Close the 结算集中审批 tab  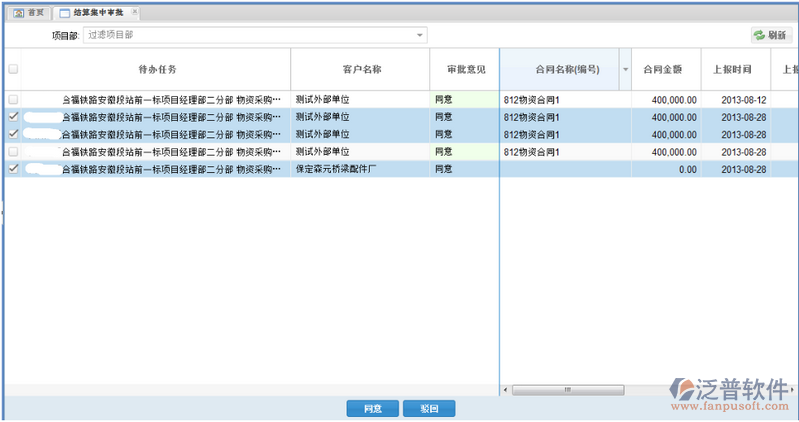pyautogui.click(x=135, y=13)
